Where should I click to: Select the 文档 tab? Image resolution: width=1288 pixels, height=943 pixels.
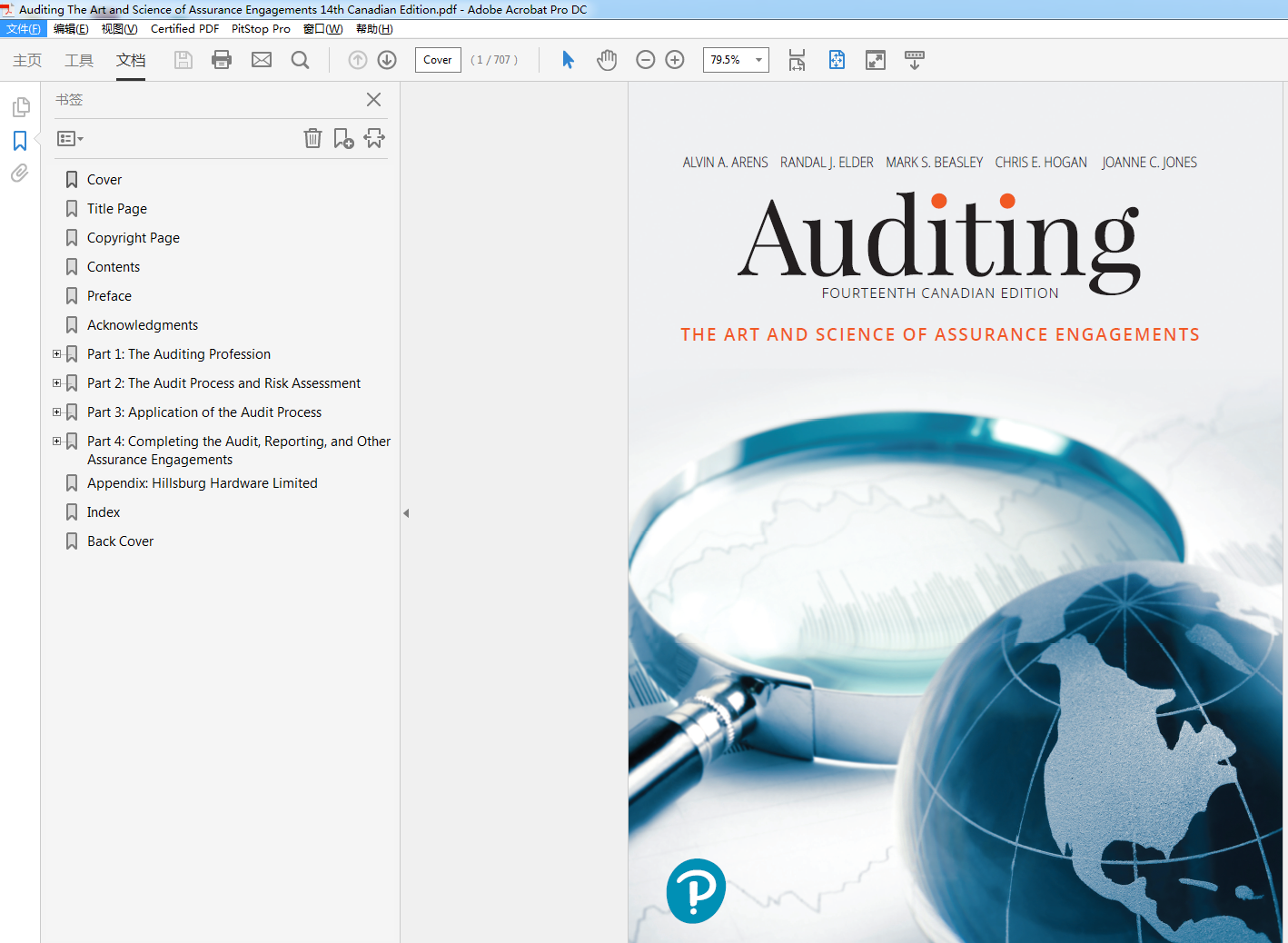pyautogui.click(x=131, y=60)
